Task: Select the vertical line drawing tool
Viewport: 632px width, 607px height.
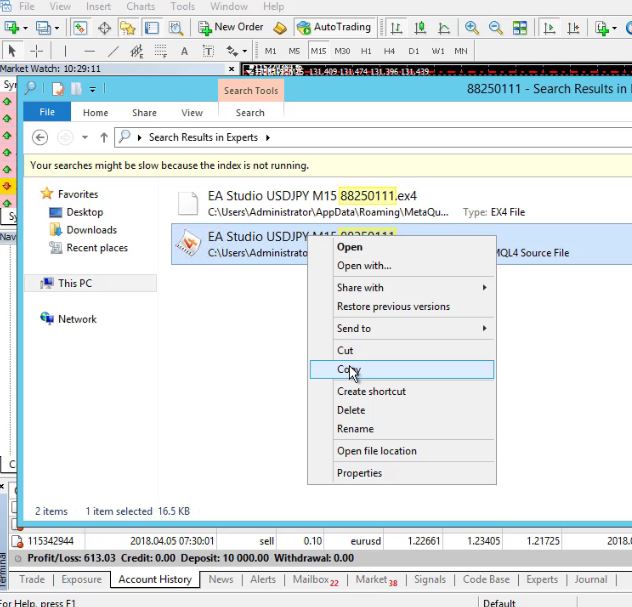Action: (65, 51)
